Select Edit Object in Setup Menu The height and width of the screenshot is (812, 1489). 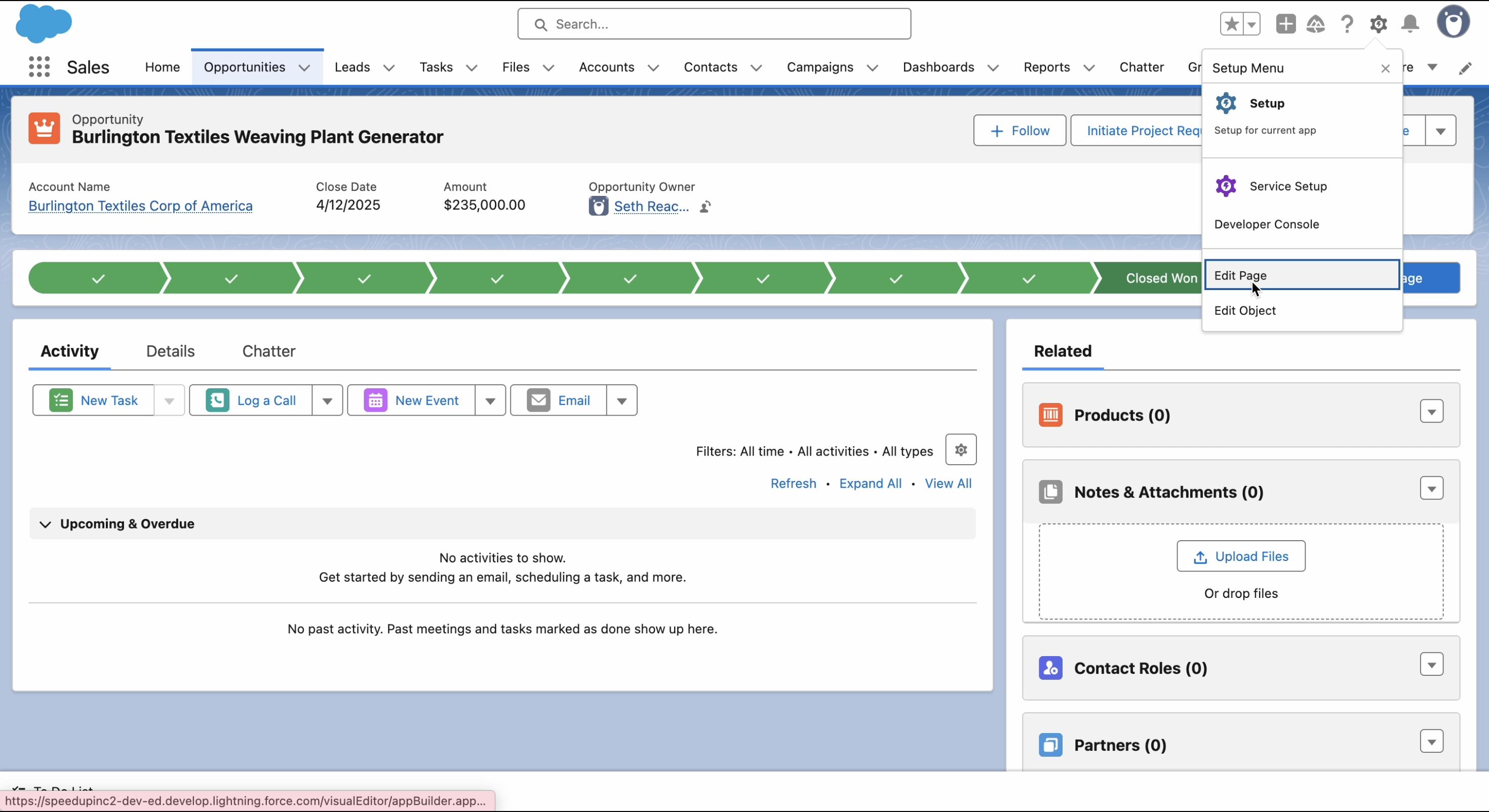click(x=1244, y=311)
